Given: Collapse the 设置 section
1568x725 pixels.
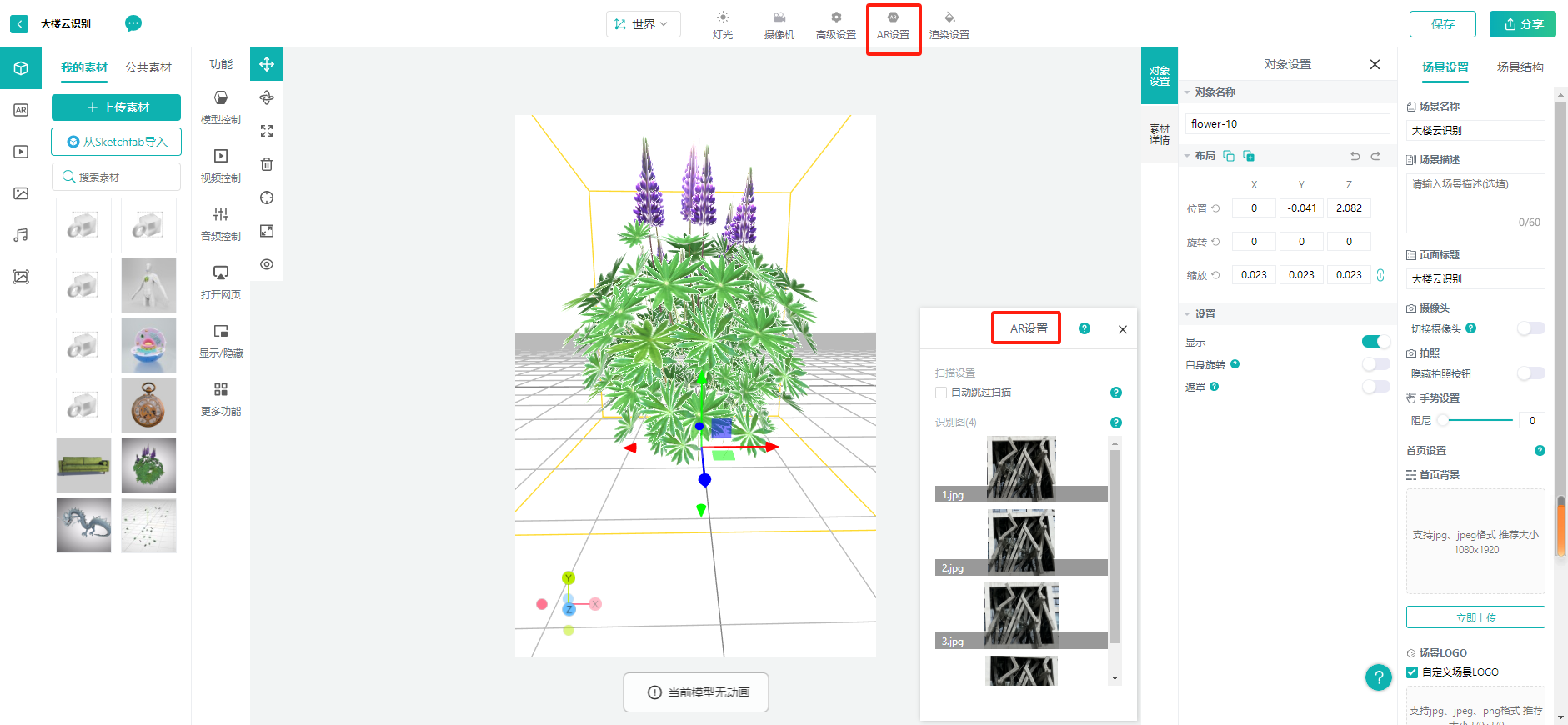Looking at the screenshot, I should (1187, 314).
